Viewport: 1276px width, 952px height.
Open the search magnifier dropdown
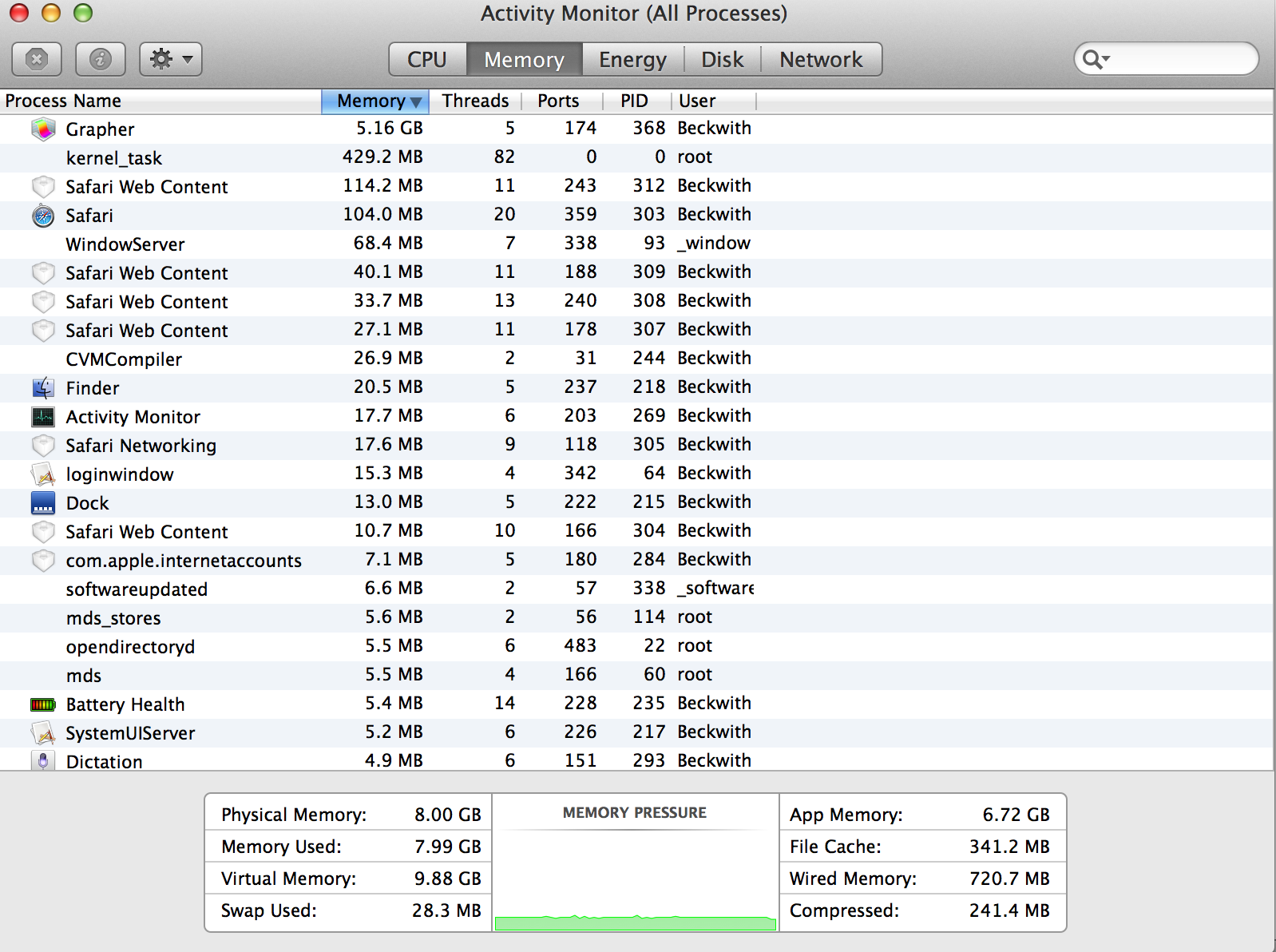tap(1096, 59)
